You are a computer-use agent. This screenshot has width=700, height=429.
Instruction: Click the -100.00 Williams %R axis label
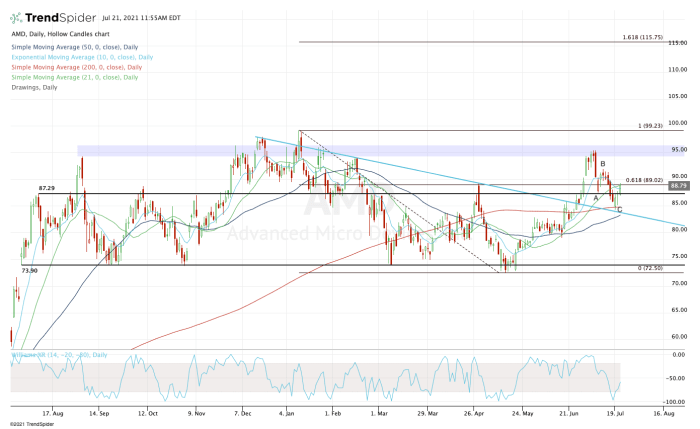pos(674,402)
